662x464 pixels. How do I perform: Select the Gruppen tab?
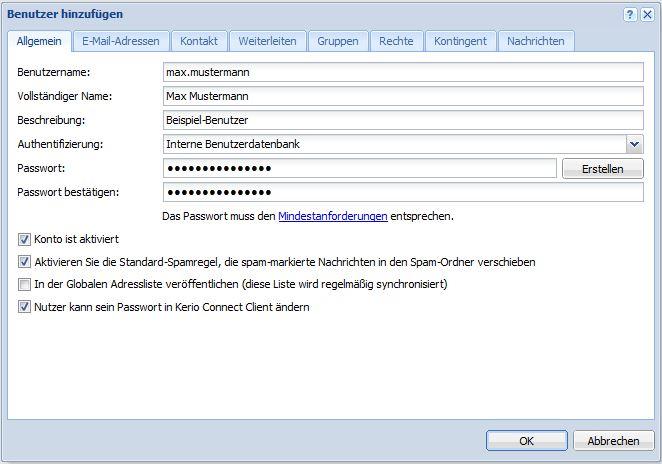click(338, 41)
